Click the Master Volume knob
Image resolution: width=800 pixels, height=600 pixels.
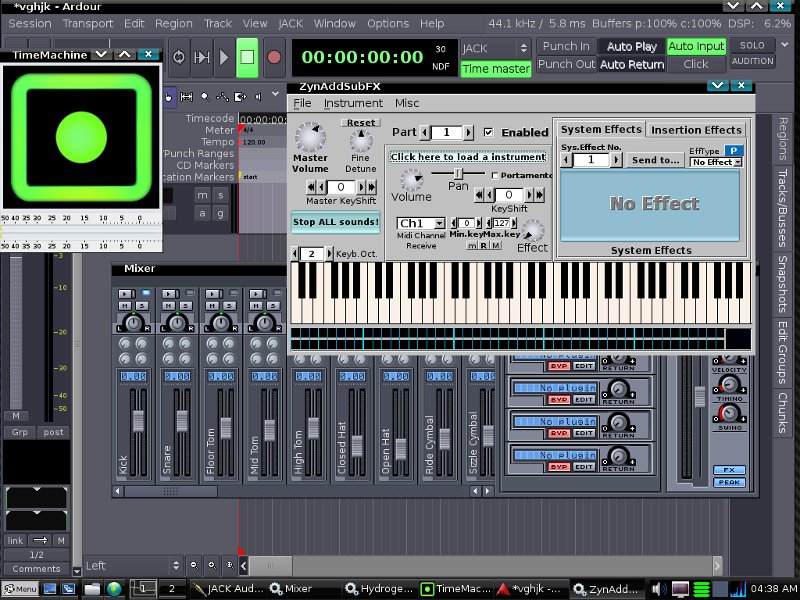point(310,137)
